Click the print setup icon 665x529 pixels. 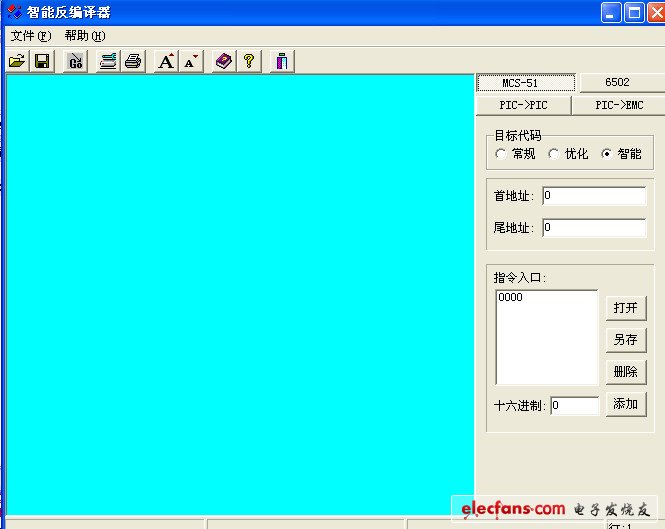(107, 61)
